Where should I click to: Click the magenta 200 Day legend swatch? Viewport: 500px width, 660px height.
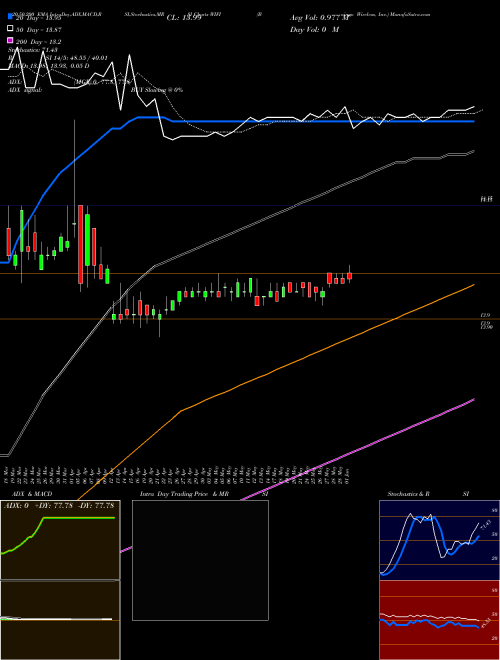coord(10,41)
